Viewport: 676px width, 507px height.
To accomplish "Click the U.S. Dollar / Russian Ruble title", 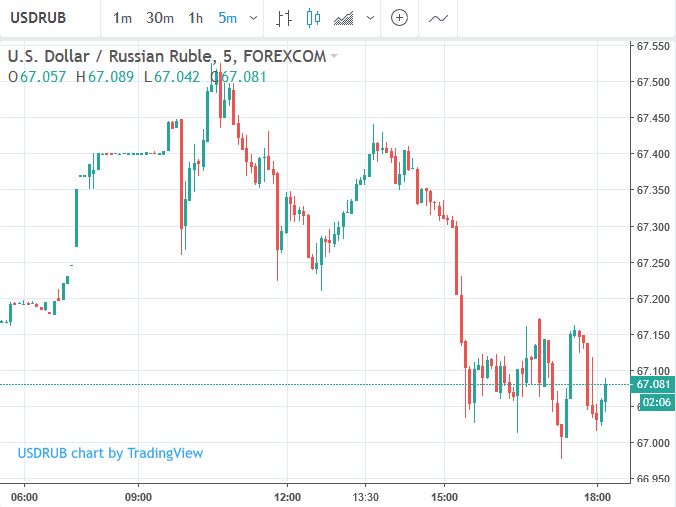I will tap(110, 56).
